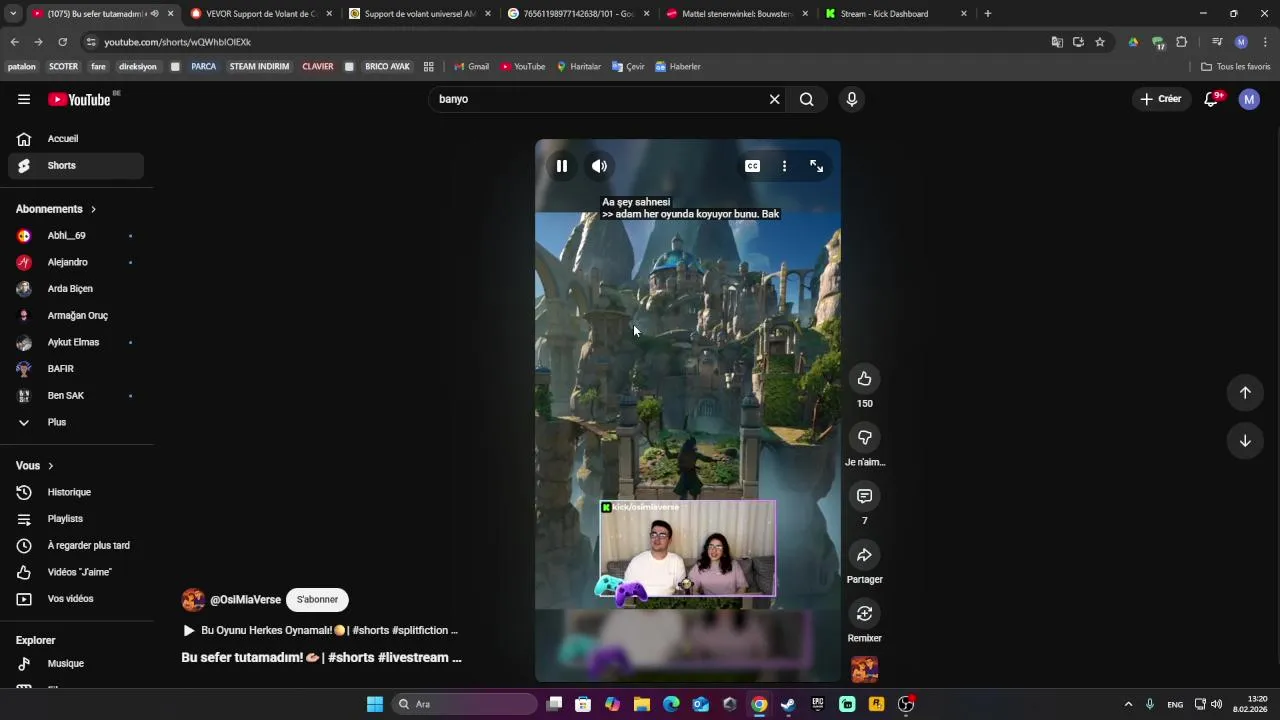This screenshot has height=720, width=1280.
Task: Open Historique in the sidebar
Action: tap(76, 492)
